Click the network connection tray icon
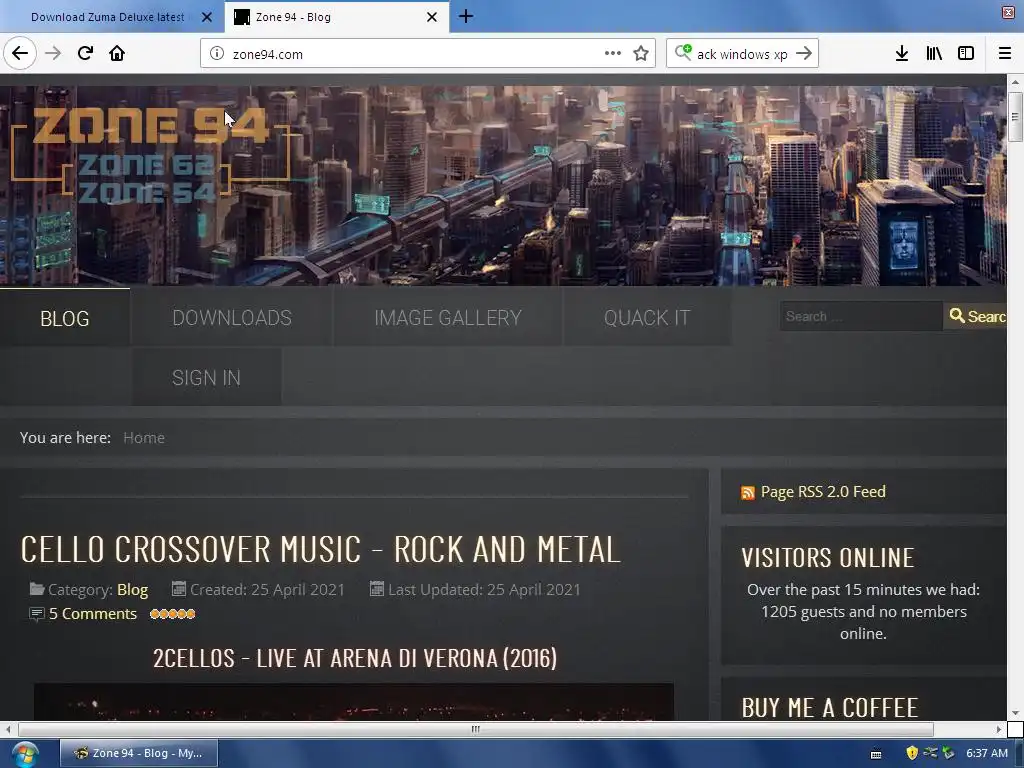Image resolution: width=1024 pixels, height=768 pixels. click(930, 752)
